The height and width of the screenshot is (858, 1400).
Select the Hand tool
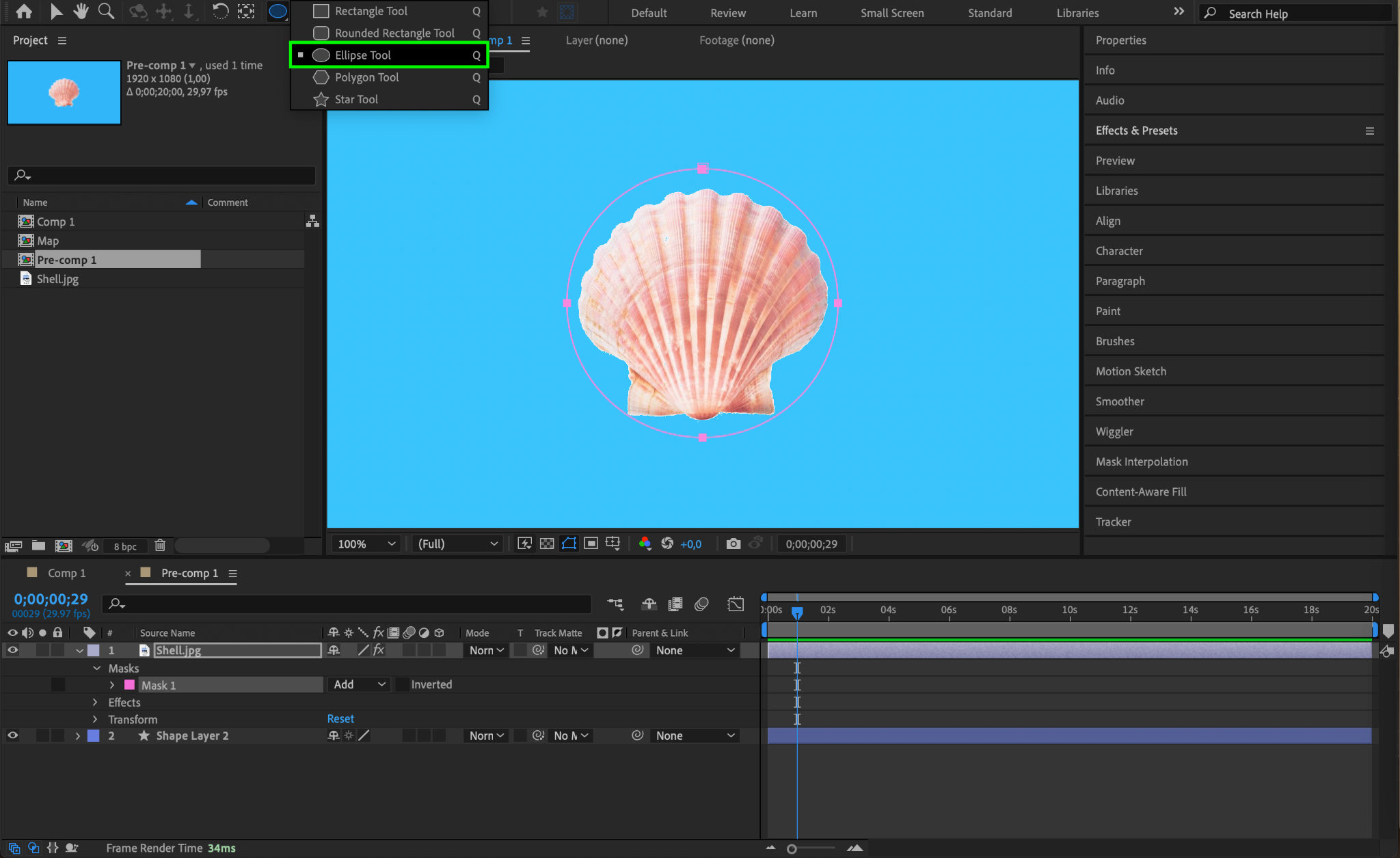pyautogui.click(x=81, y=11)
